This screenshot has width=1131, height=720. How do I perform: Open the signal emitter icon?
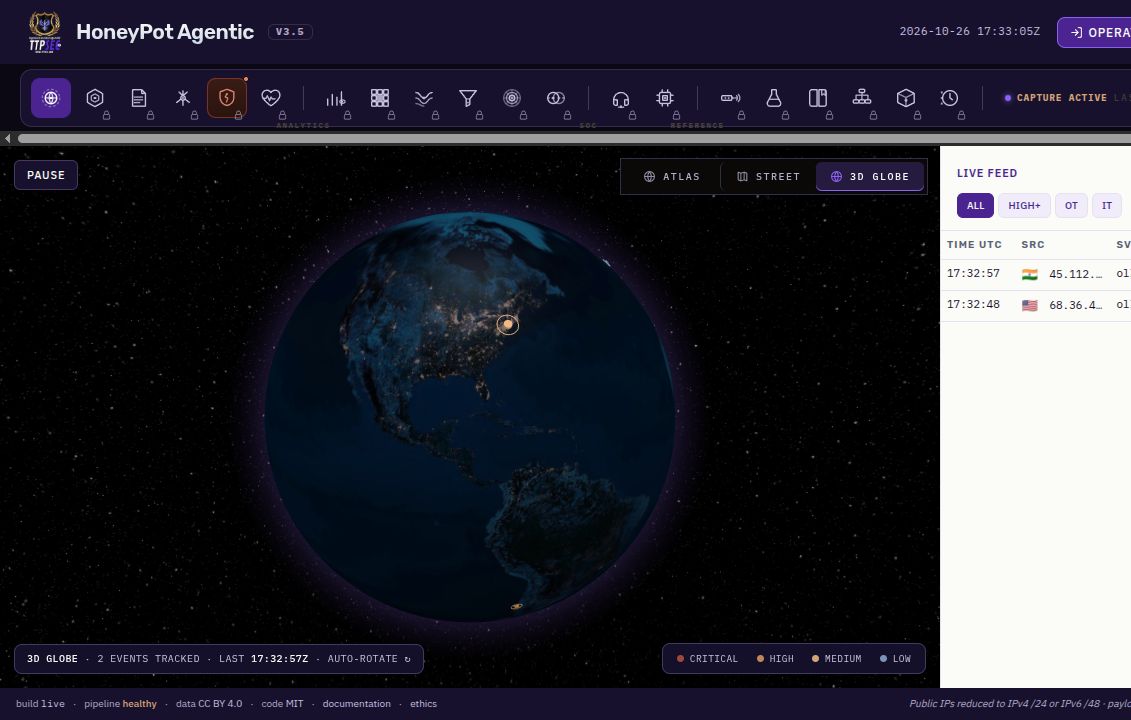pos(730,98)
